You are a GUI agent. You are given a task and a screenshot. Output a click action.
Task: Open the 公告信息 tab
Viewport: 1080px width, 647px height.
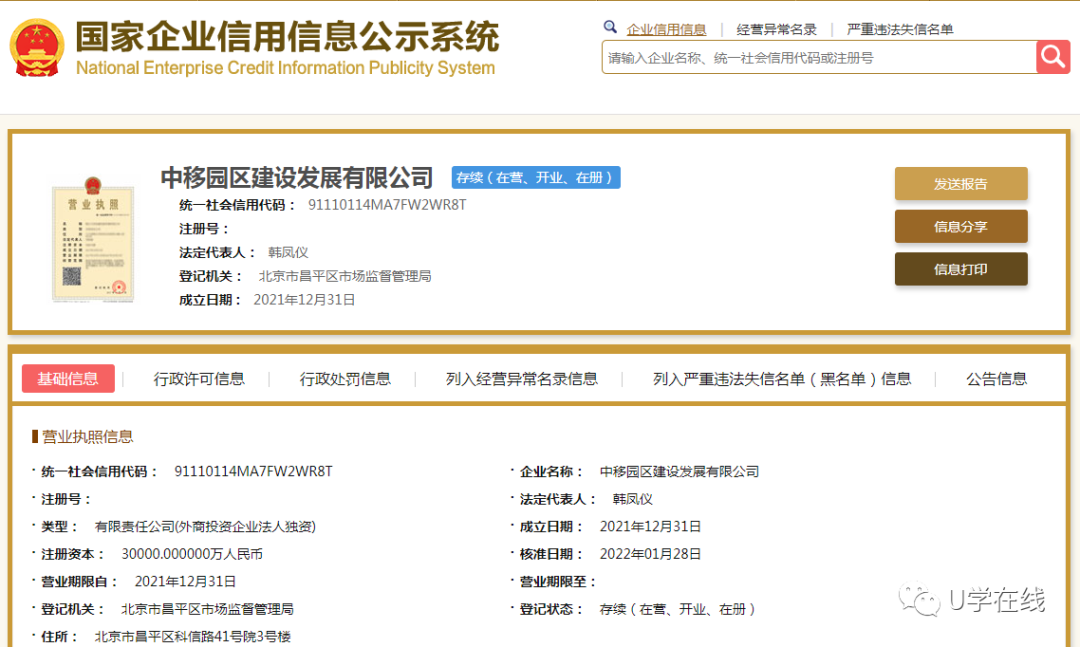[996, 379]
